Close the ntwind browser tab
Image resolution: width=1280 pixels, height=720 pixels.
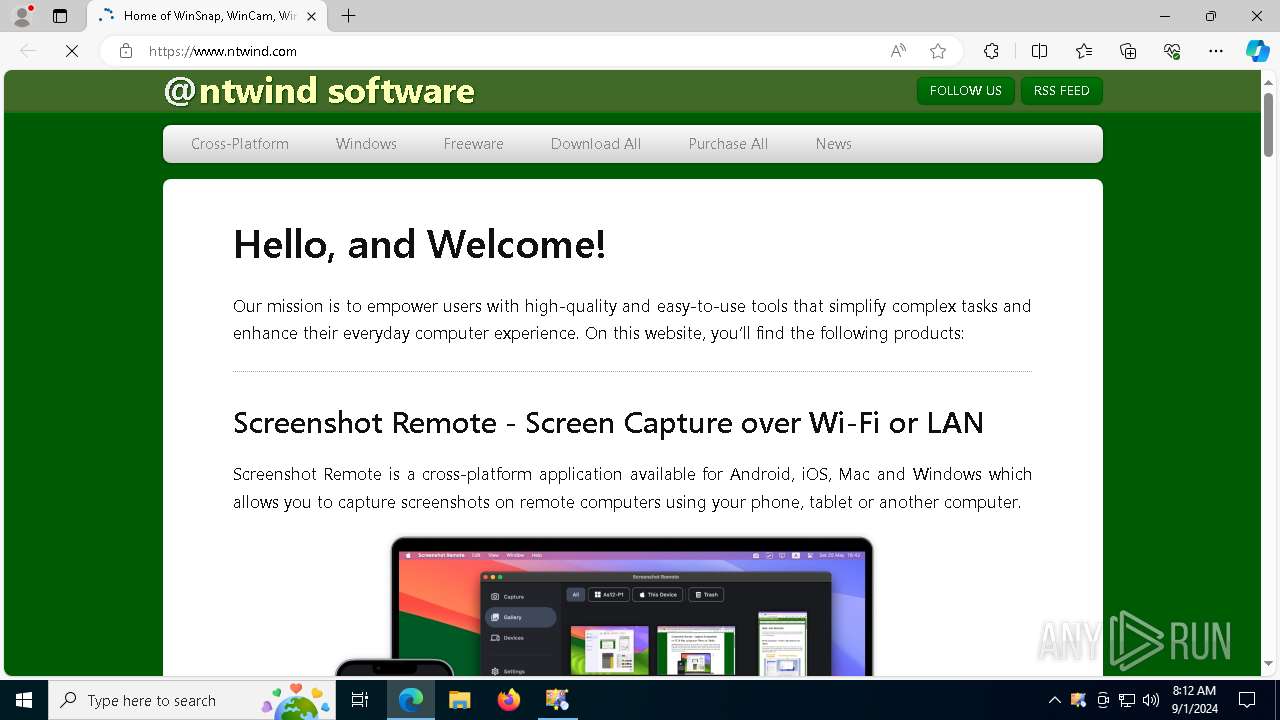pyautogui.click(x=311, y=16)
